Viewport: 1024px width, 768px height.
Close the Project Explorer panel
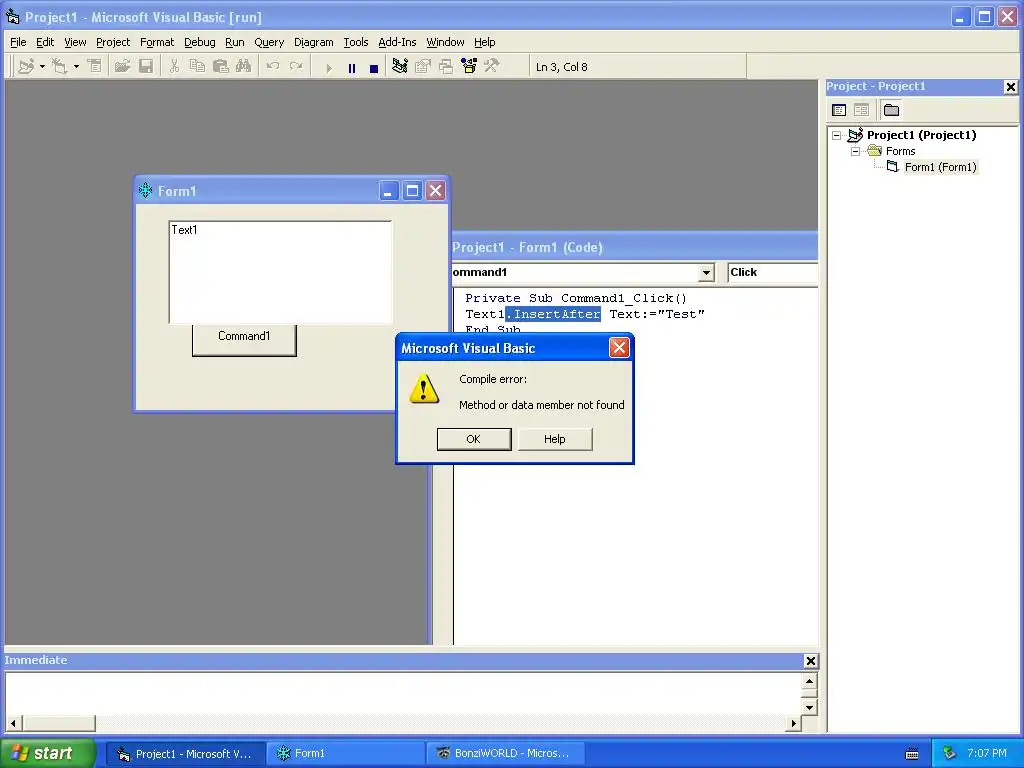pos(1010,87)
